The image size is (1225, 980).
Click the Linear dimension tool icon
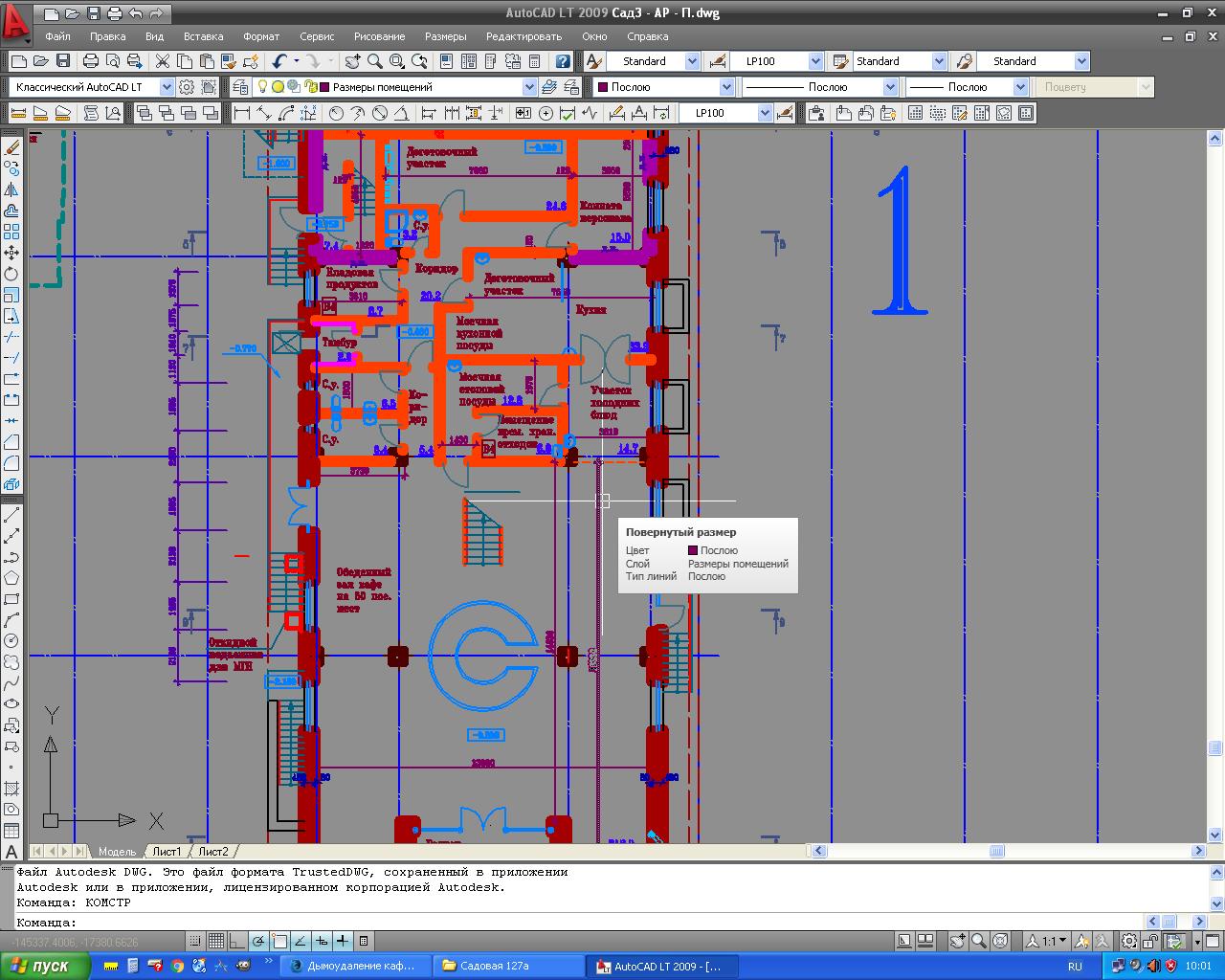[x=242, y=113]
